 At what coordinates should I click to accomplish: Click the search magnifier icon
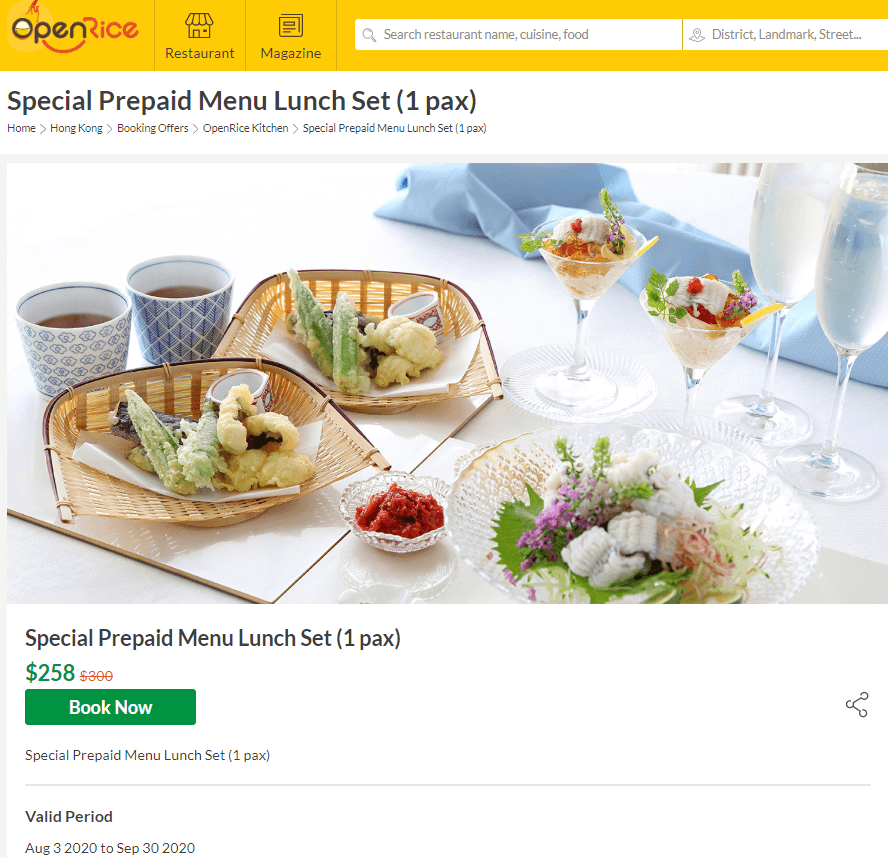[369, 35]
